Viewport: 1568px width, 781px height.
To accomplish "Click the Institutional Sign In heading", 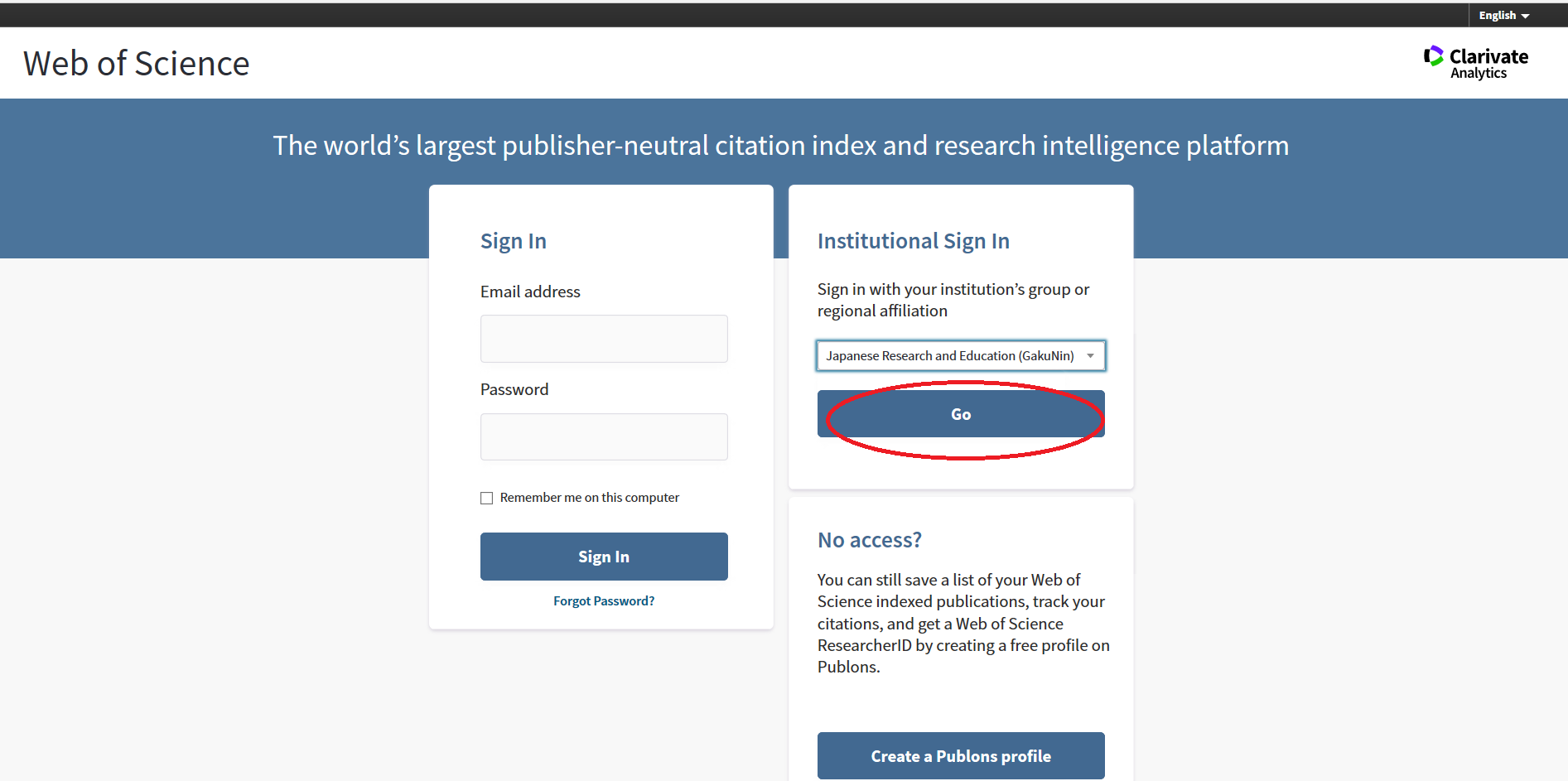I will click(x=914, y=241).
